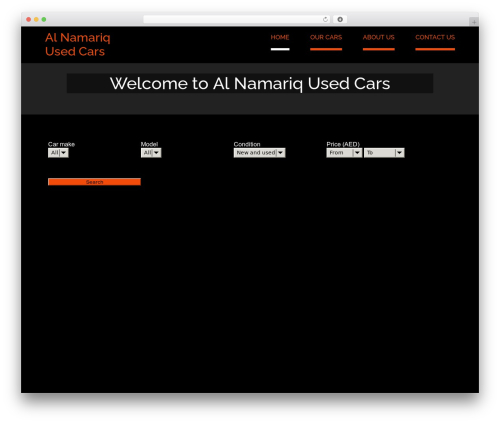Click the round download icon beside address bar
The width and height of the screenshot is (500, 423).
click(340, 20)
